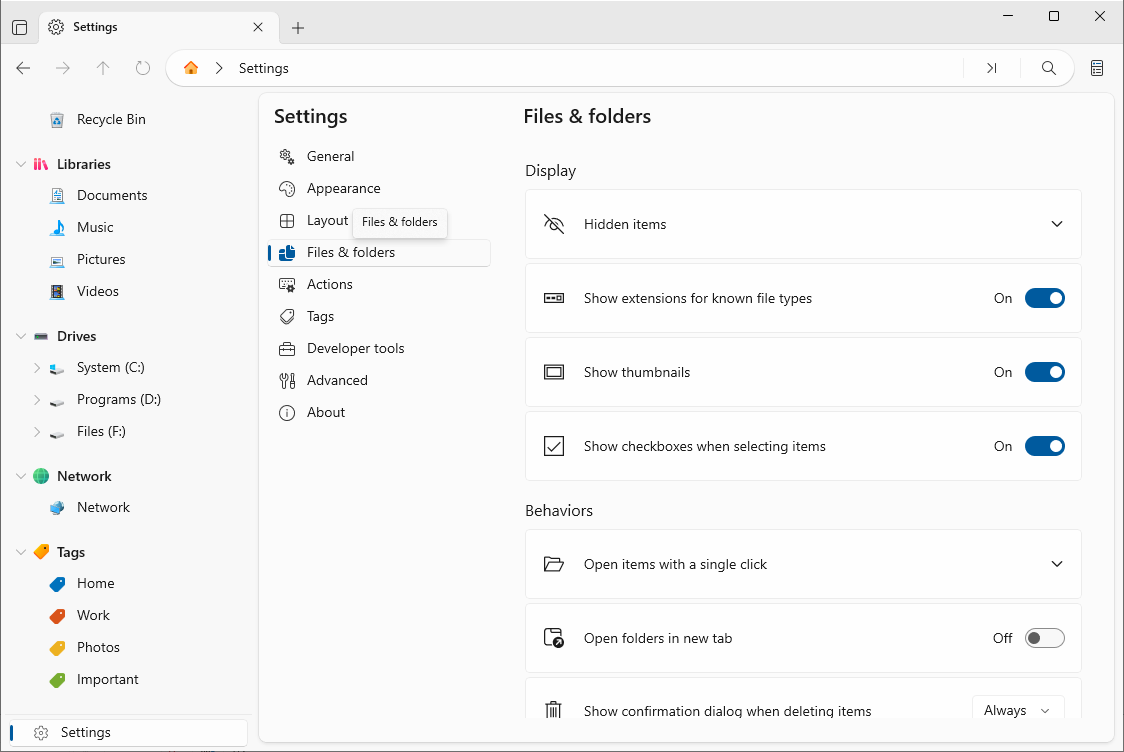The image size is (1124, 752).
Task: Select Recycle Bin text in sidebar
Action: 111,120
